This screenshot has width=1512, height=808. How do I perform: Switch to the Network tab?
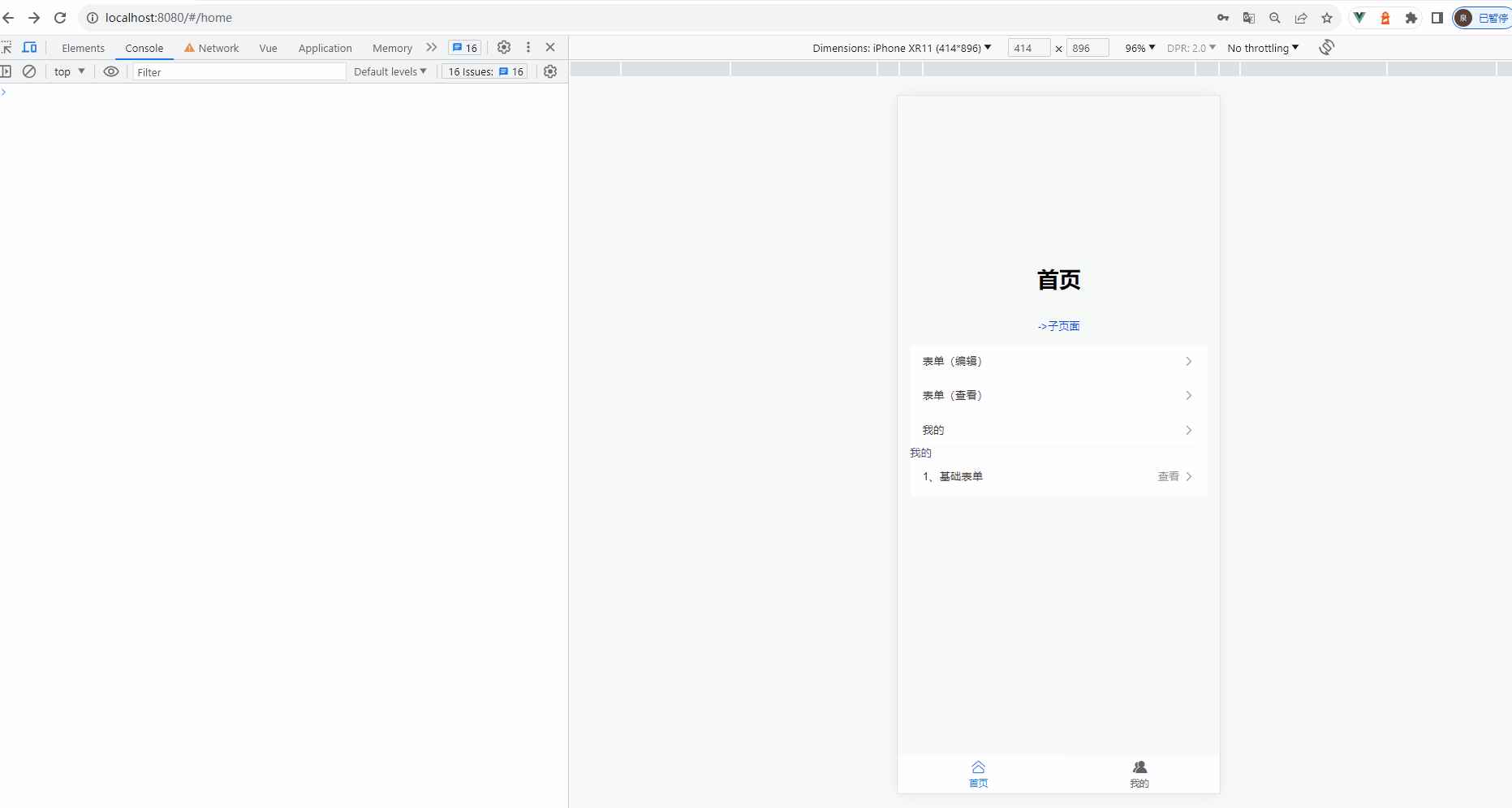212,49
